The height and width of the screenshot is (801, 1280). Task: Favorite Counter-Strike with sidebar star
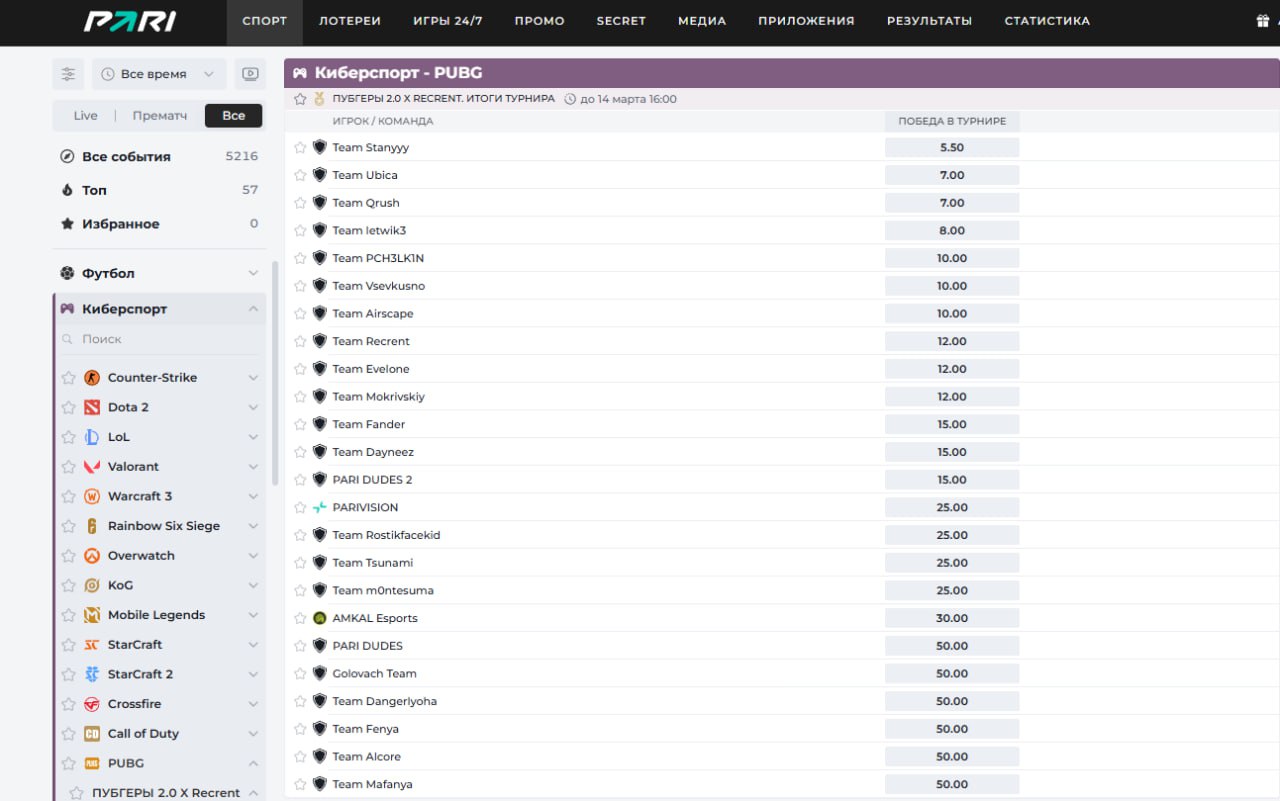pos(68,378)
